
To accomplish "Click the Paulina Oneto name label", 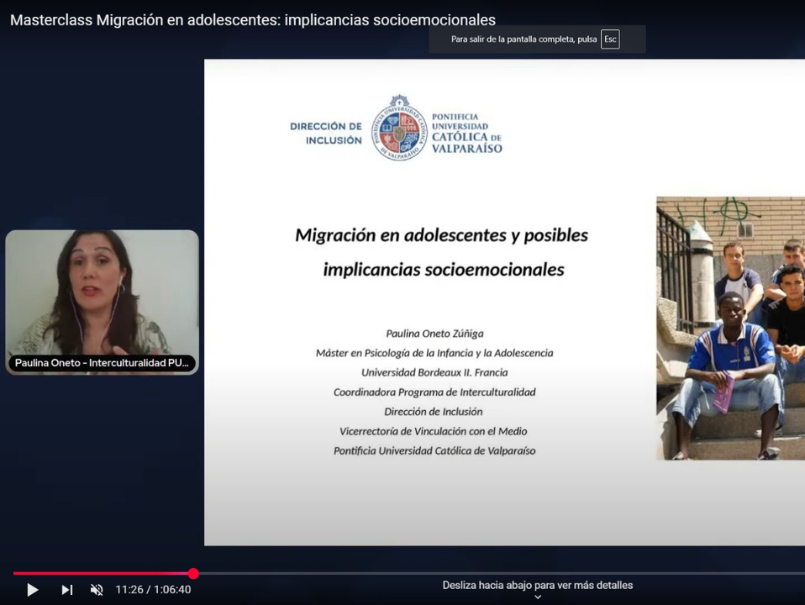I will pyautogui.click(x=102, y=363).
